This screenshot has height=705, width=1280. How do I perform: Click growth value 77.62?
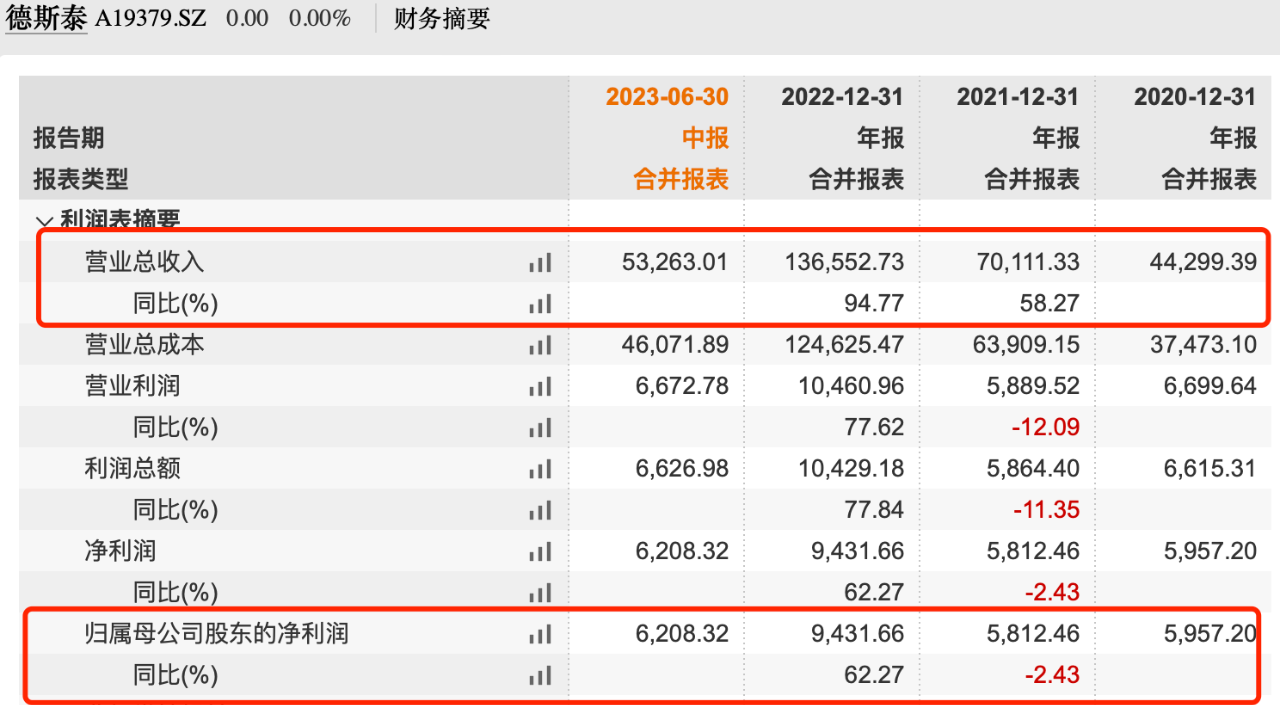coord(874,428)
